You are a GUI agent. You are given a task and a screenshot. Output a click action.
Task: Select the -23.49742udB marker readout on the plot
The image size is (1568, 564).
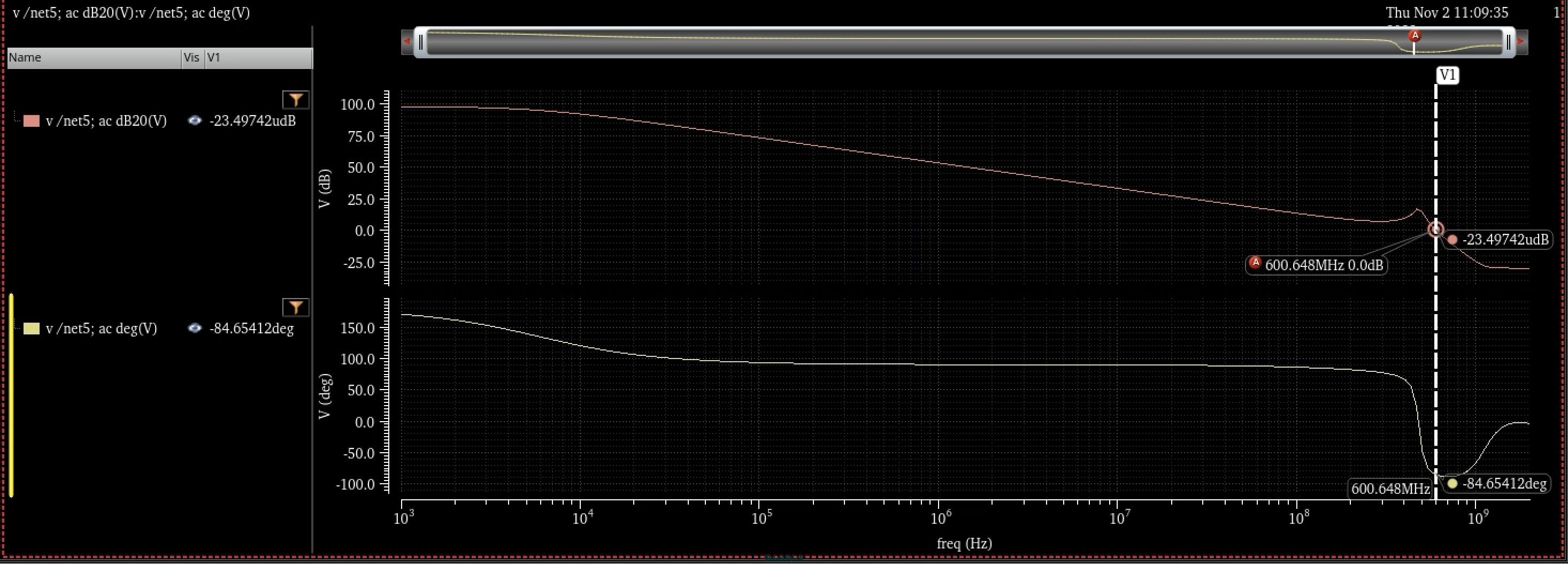click(x=1497, y=240)
